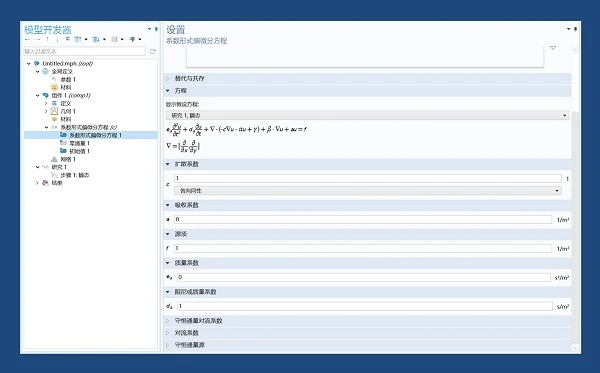This screenshot has height=373, width=600.
Task: Click the 定义 definitions icon
Action: (54, 103)
